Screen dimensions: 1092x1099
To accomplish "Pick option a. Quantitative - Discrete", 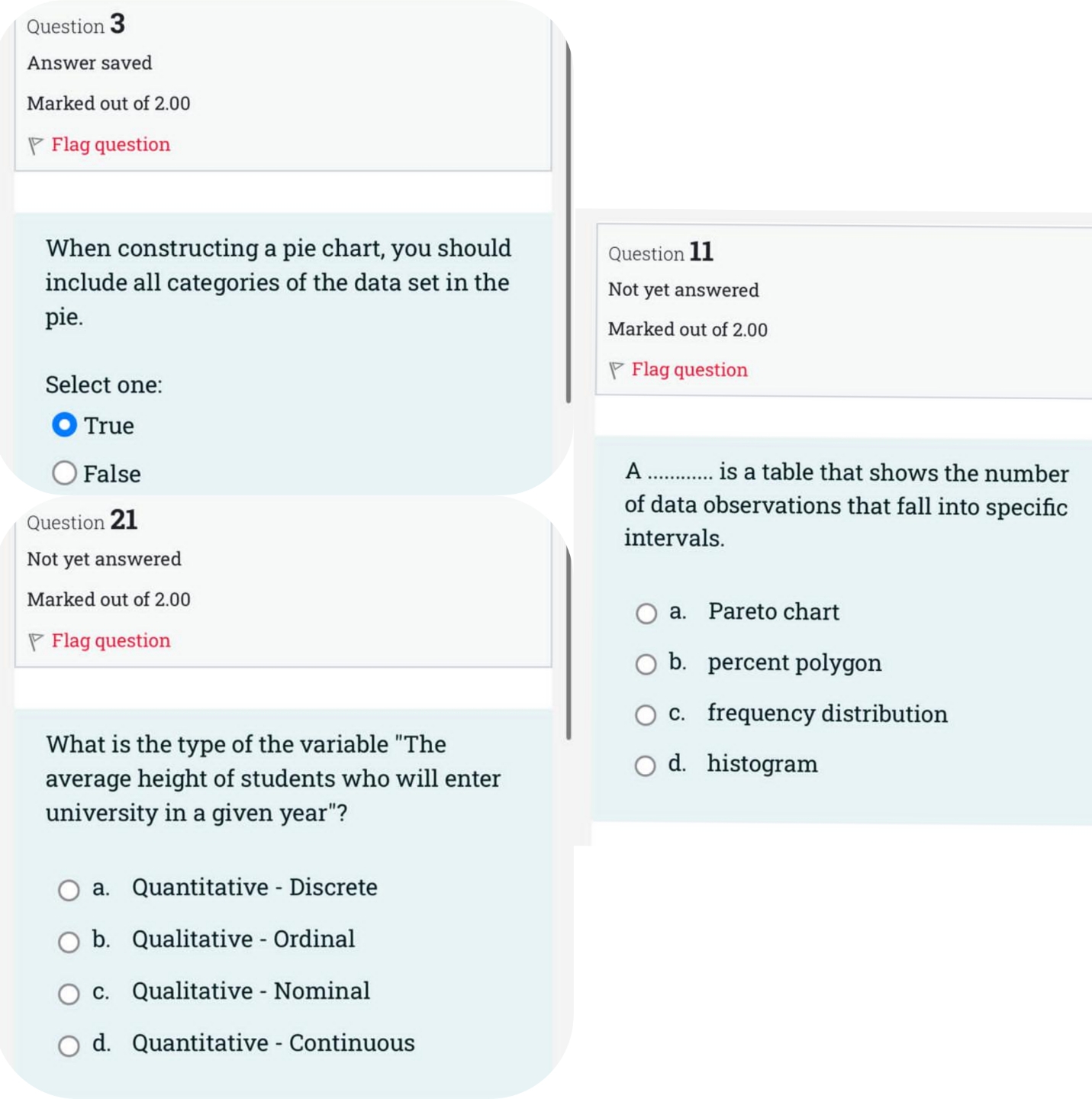I will point(69,888).
